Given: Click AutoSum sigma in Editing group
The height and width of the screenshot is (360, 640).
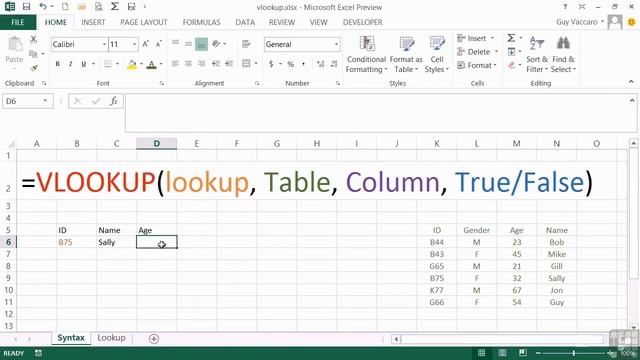Looking at the screenshot, I should [x=511, y=38].
